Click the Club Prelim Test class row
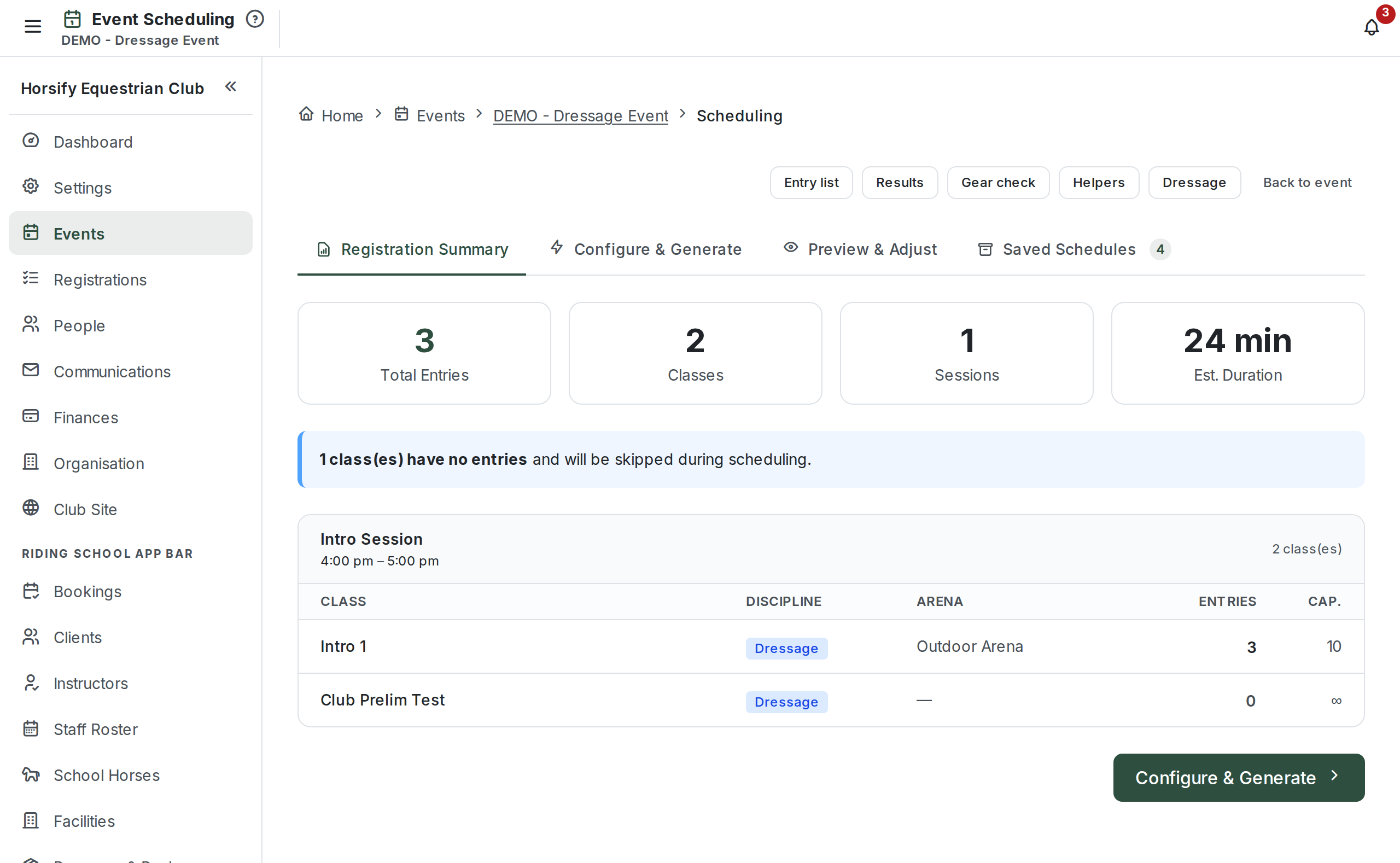The image size is (1400, 863). coord(830,701)
